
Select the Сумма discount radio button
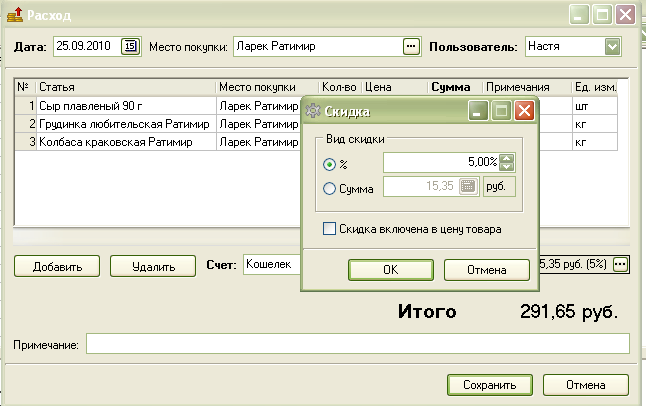tap(329, 188)
